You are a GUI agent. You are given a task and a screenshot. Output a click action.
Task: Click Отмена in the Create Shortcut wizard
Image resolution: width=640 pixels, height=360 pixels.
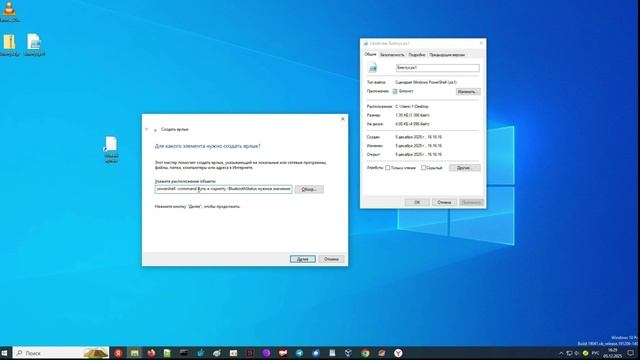[331, 259]
